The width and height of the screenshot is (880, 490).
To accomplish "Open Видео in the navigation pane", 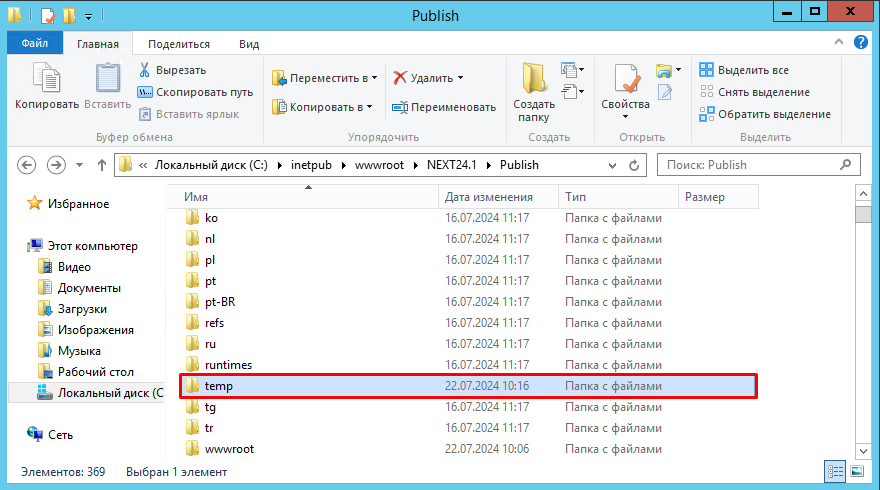I will (x=64, y=267).
